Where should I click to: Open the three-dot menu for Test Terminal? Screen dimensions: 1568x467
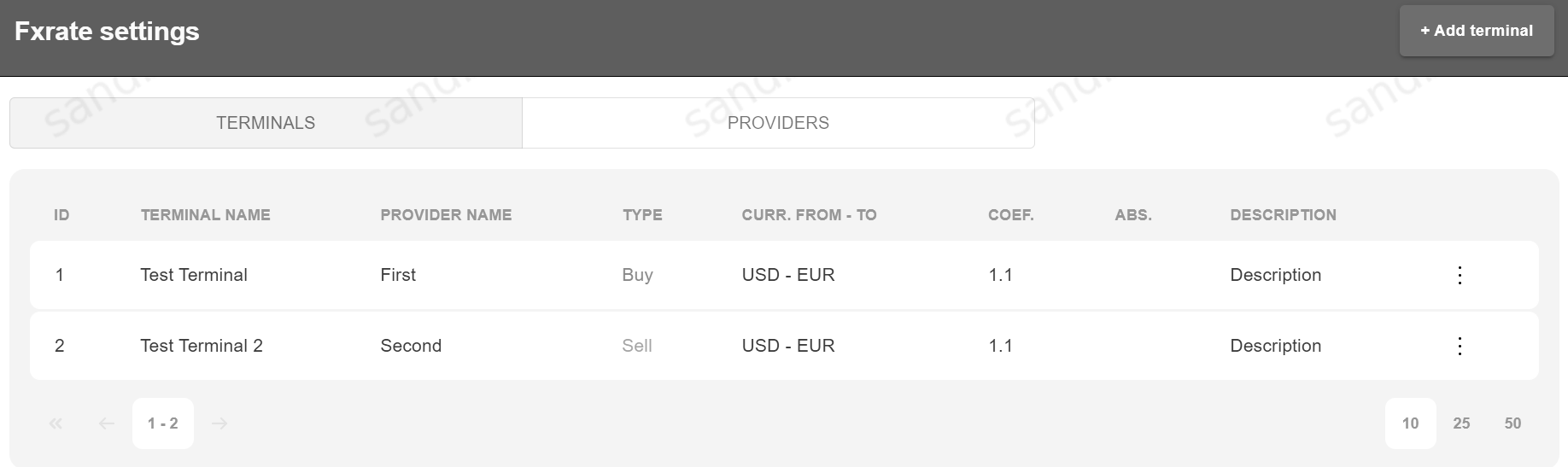1460,275
